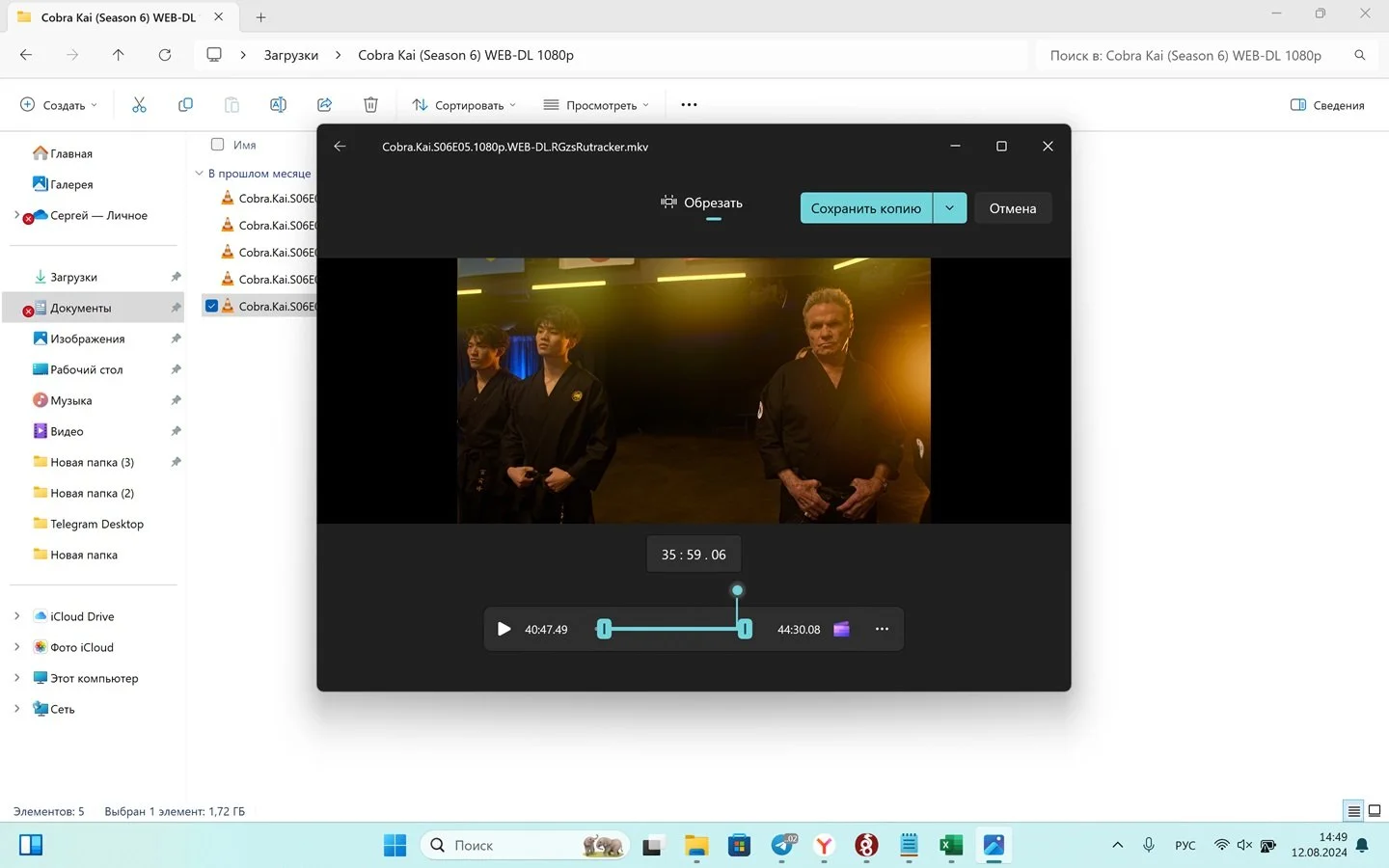Click the Paste icon in Explorer toolbar
Image resolution: width=1389 pixels, height=868 pixels.
pos(231,105)
